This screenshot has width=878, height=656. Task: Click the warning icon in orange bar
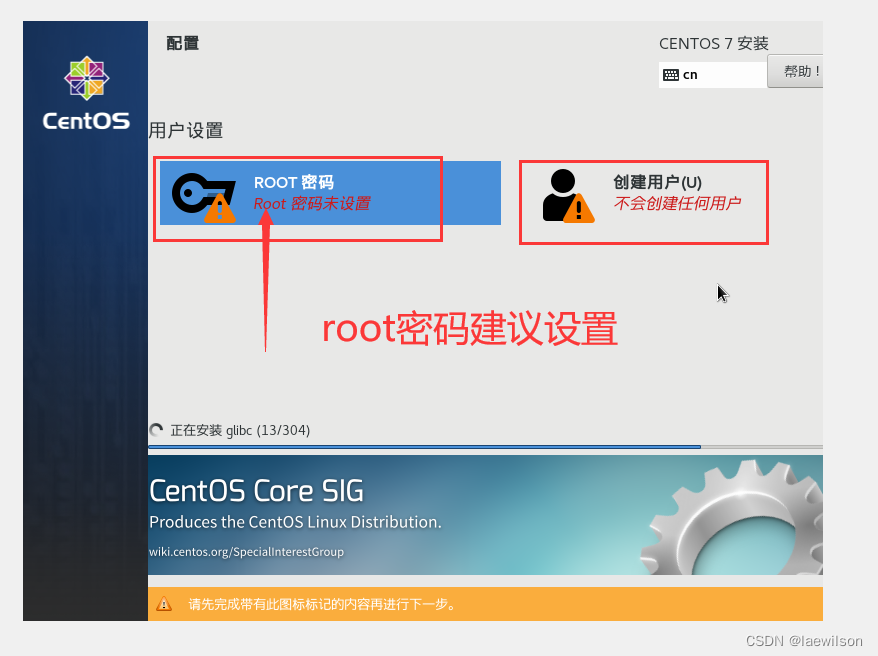[x=164, y=604]
